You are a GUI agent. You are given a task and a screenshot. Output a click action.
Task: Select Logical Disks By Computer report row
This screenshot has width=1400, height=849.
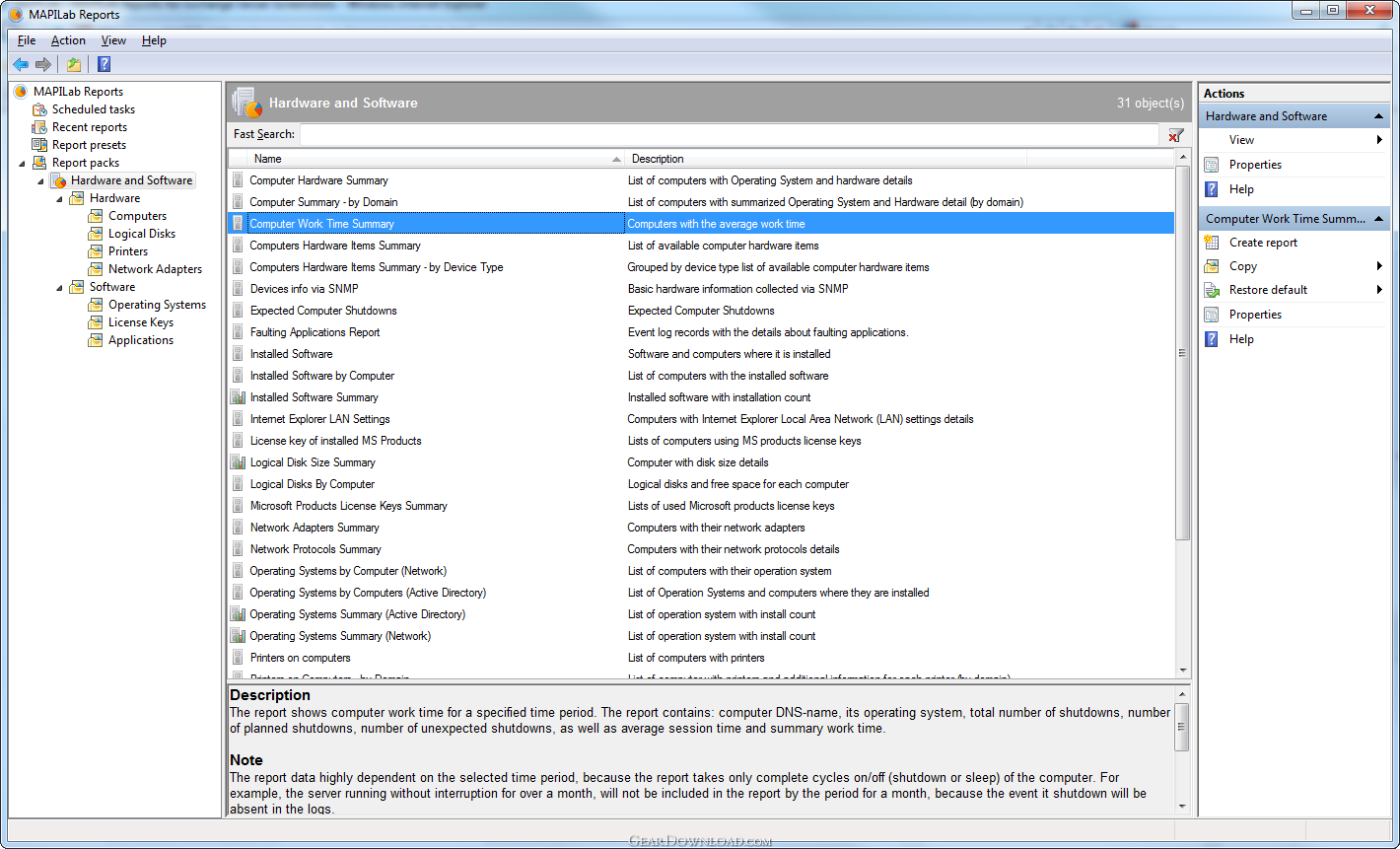coord(702,484)
